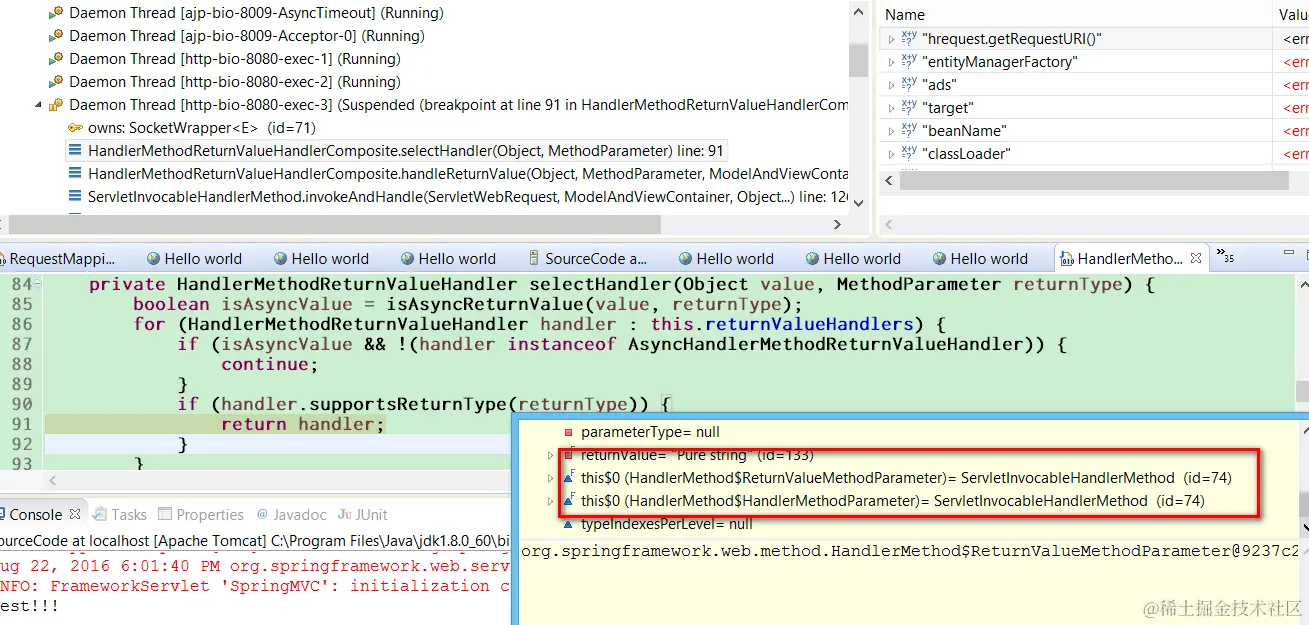The width and height of the screenshot is (1309, 625).
Task: Click line number 84 in the editor
Action: (x=21, y=284)
